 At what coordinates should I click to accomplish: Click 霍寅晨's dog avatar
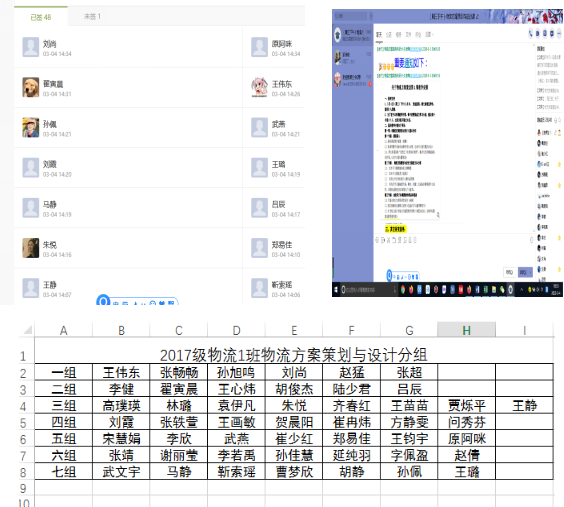tap(31, 87)
